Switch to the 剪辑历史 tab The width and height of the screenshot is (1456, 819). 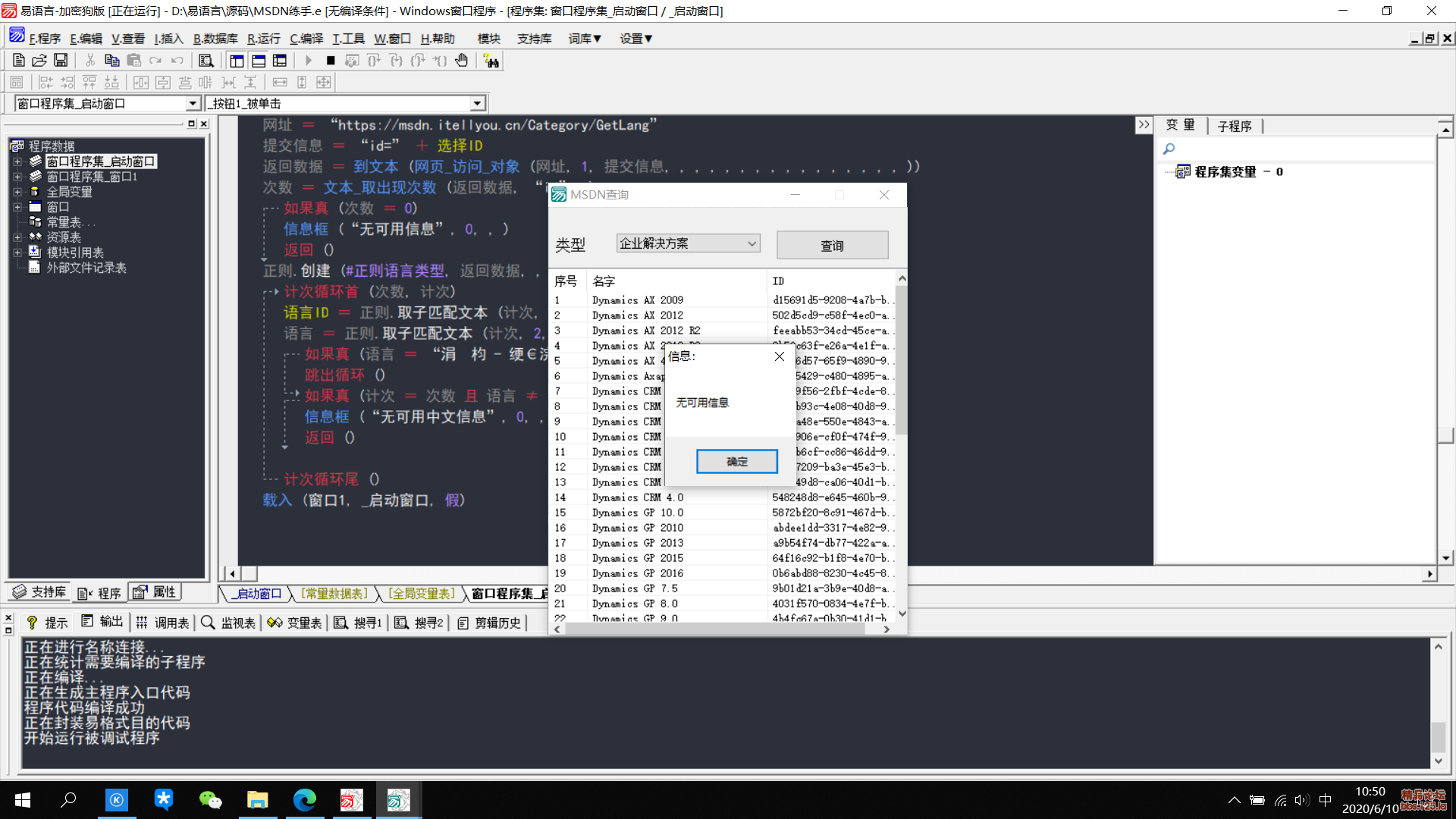tap(489, 623)
